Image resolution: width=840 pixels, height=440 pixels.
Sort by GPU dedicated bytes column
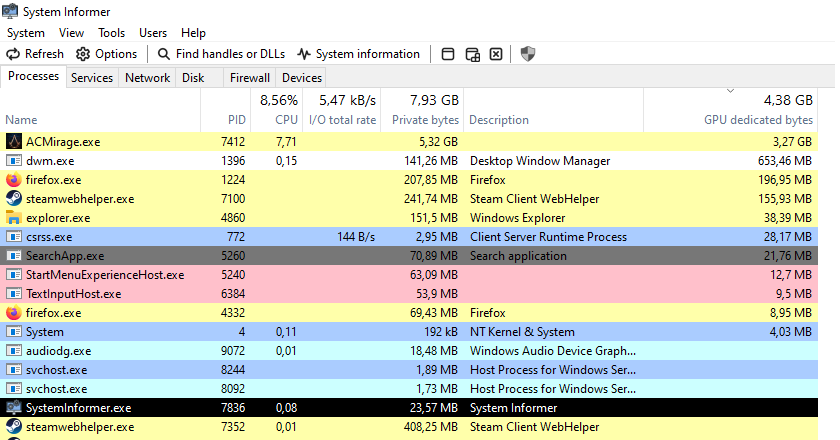coord(758,120)
